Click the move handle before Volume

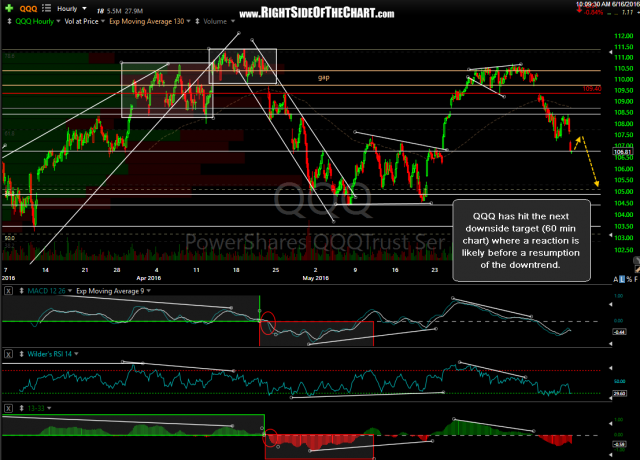click(x=198, y=21)
